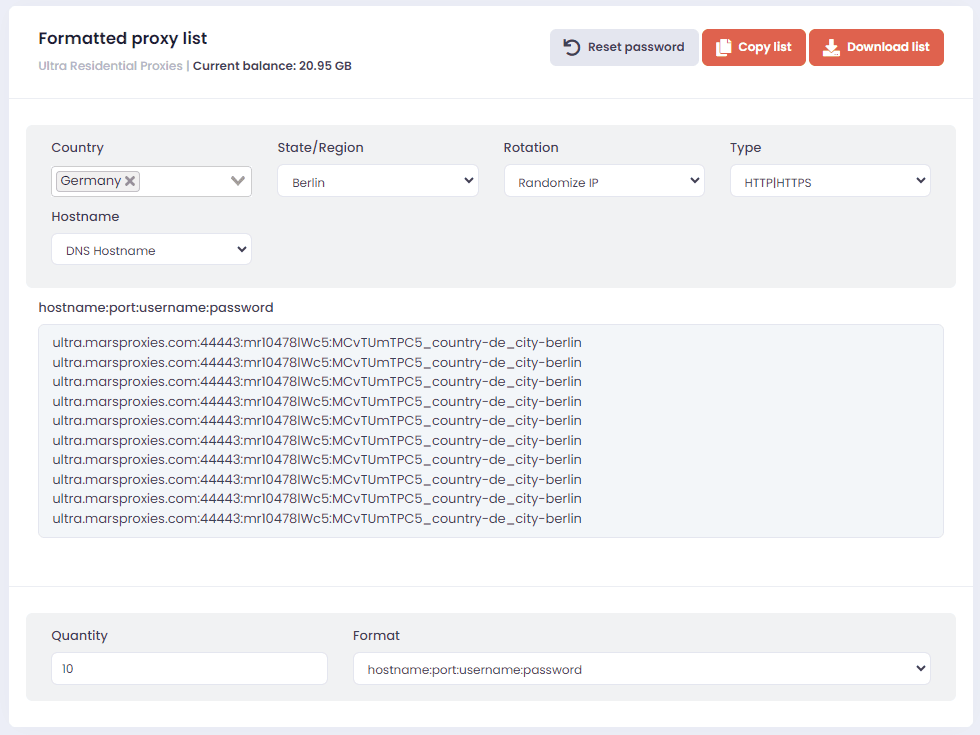Click into the Quantity input field

point(189,669)
